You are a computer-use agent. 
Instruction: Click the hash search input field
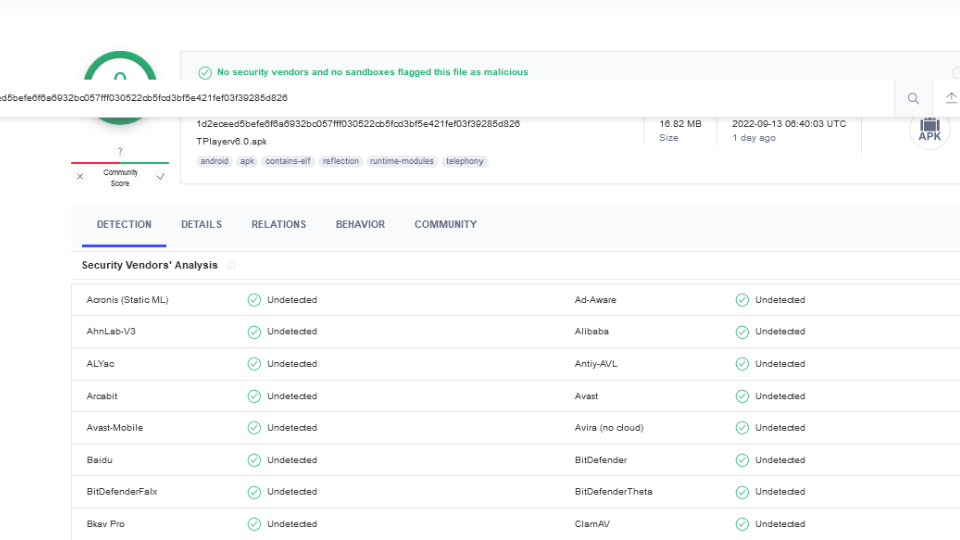pos(447,98)
